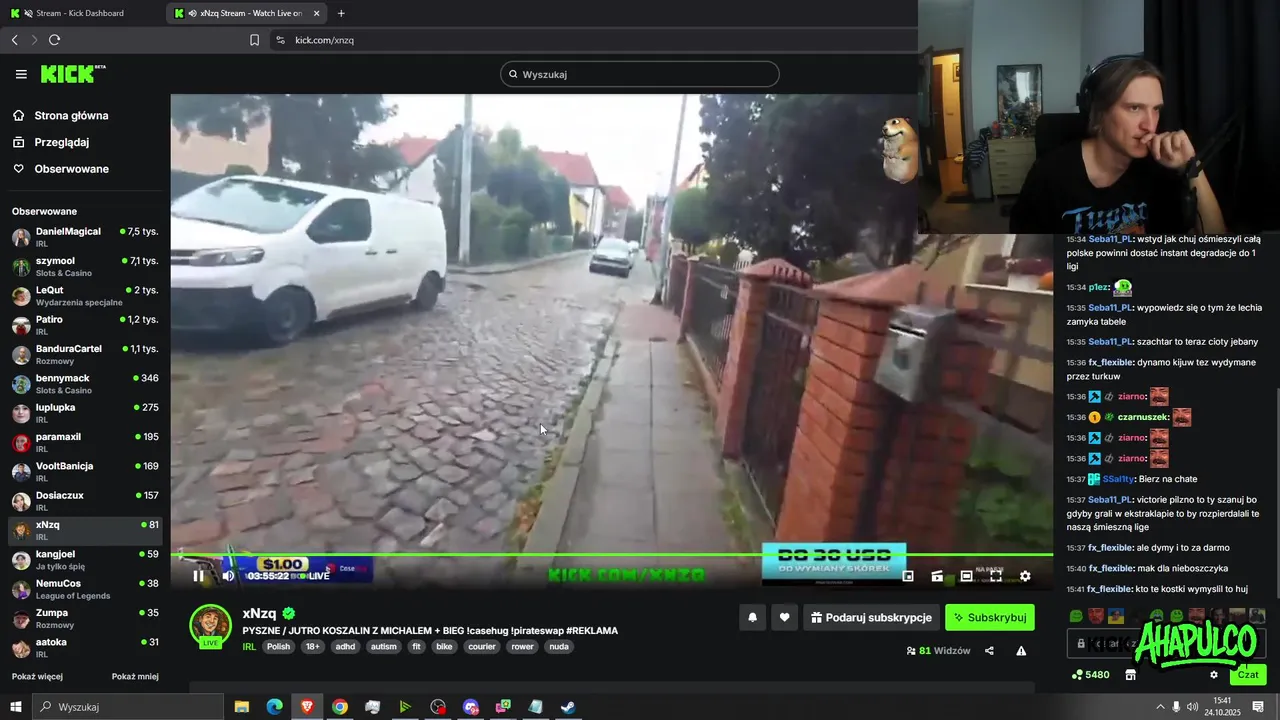The image size is (1280, 720).
Task: Toggle picture-in-picture mini player
Action: [x=908, y=576]
